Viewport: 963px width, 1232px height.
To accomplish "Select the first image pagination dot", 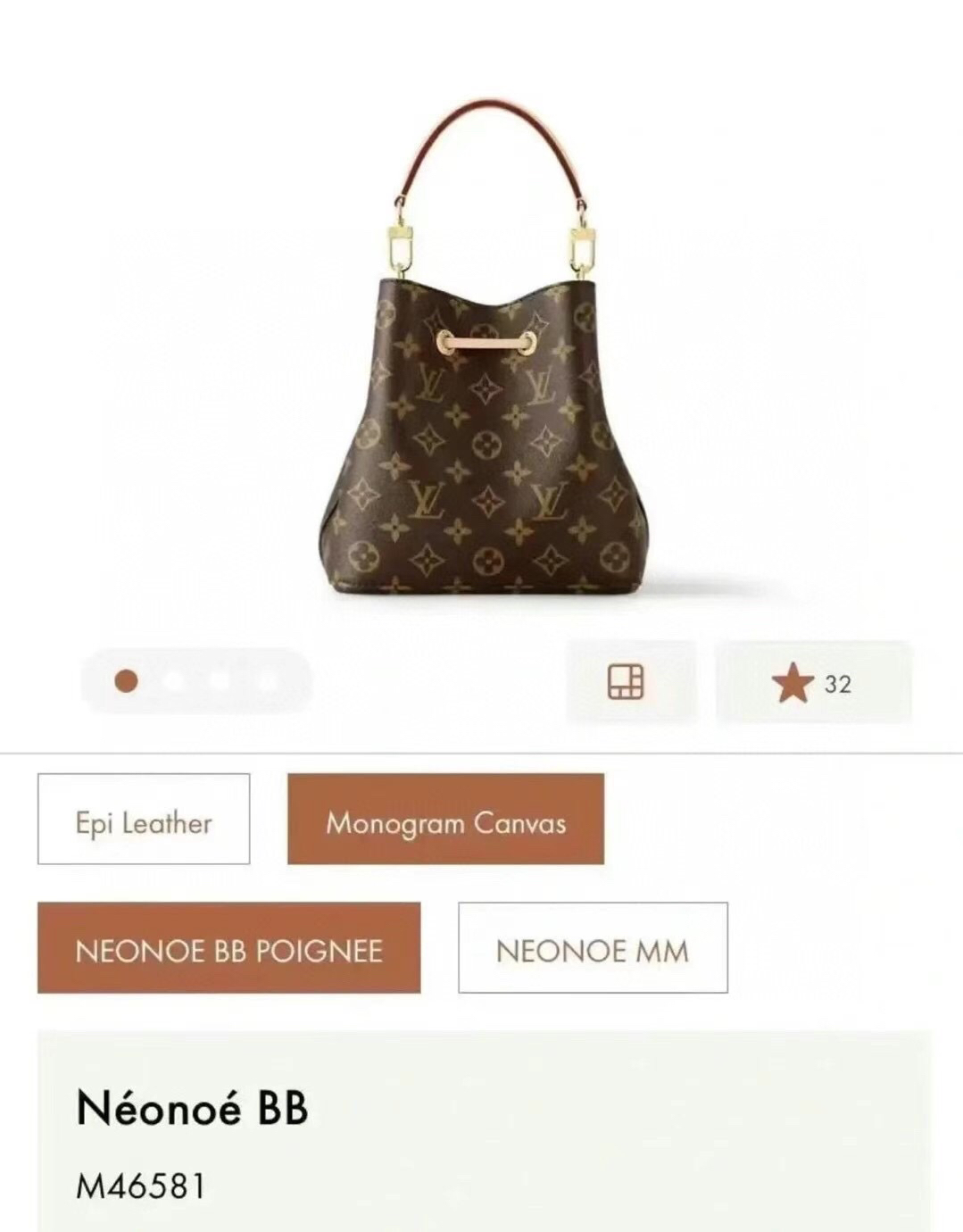I will pyautogui.click(x=127, y=681).
